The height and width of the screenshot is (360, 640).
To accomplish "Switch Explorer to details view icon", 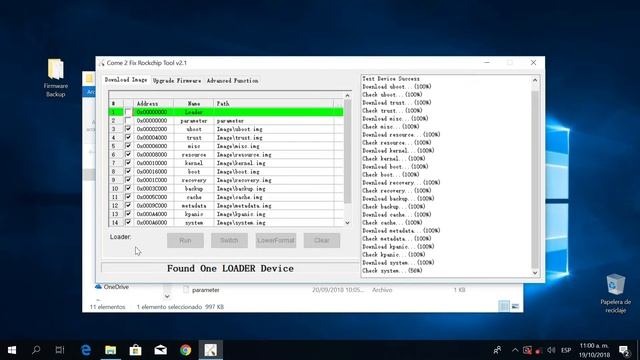I will point(504,306).
